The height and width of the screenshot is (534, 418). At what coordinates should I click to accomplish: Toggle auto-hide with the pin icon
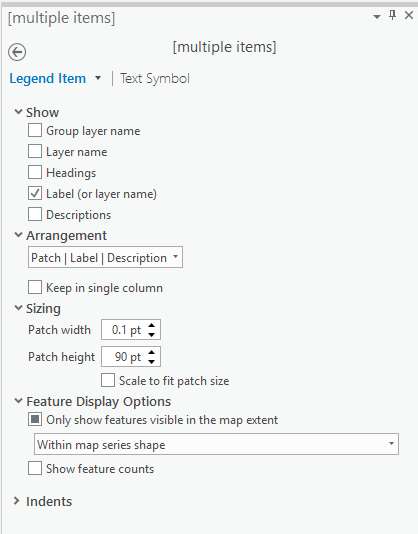[x=392, y=15]
